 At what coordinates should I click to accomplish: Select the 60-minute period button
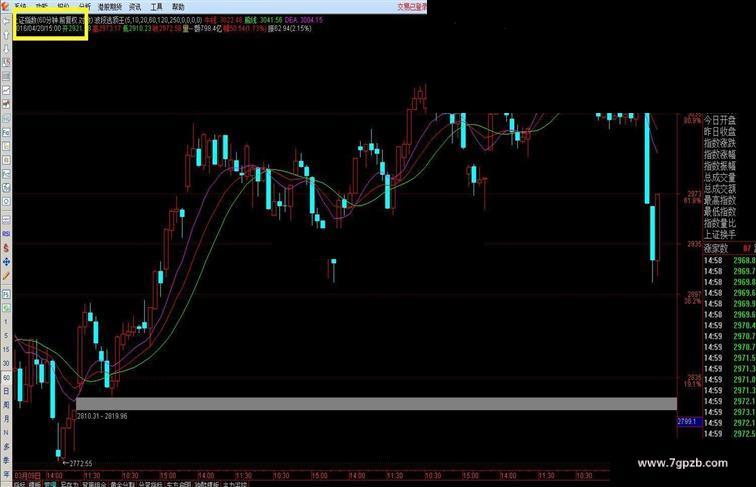(x=6, y=378)
